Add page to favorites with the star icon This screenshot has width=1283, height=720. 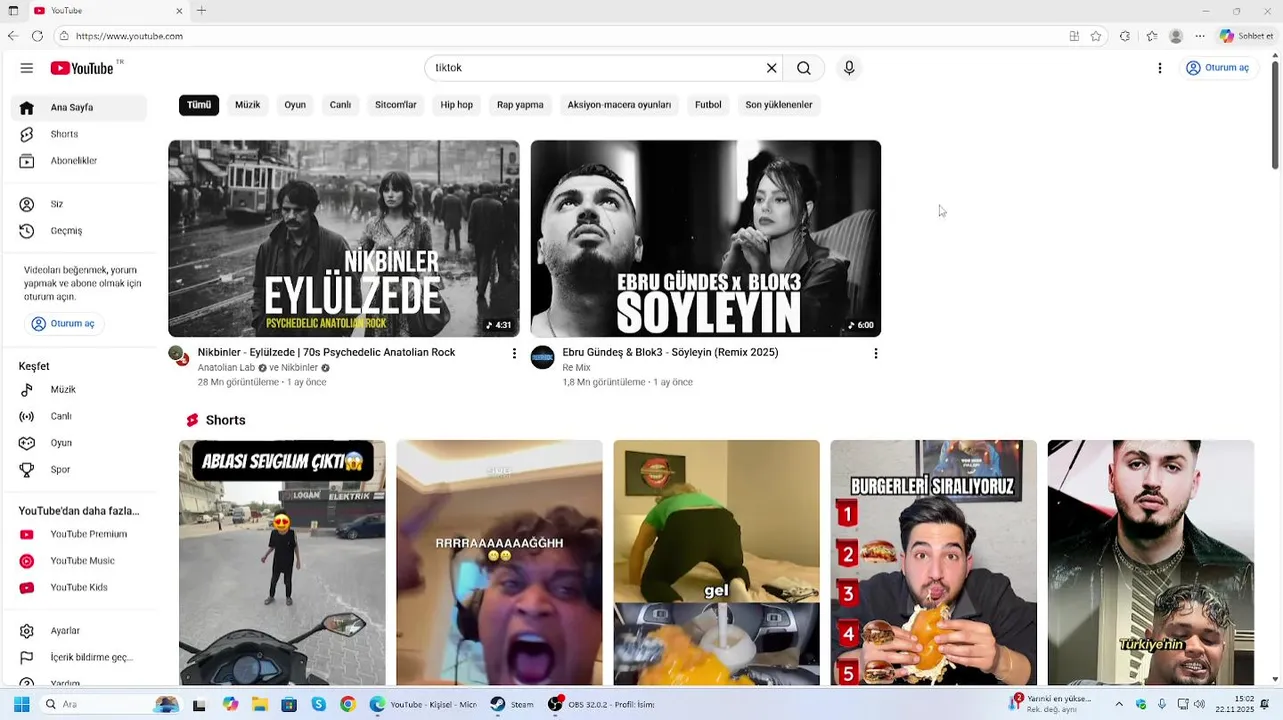pyautogui.click(x=1096, y=36)
